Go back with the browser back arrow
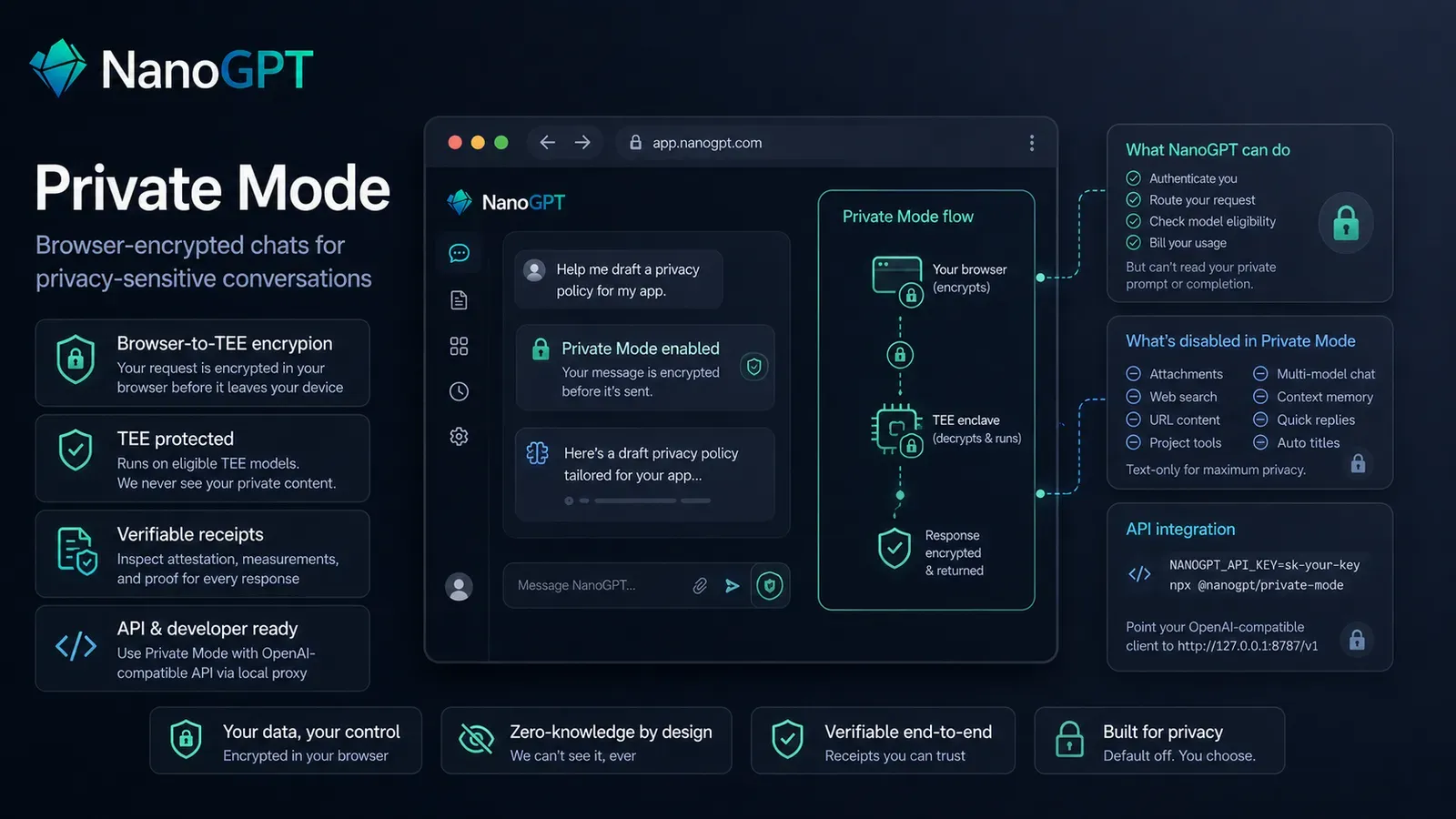Image resolution: width=1456 pixels, height=819 pixels. click(x=547, y=143)
